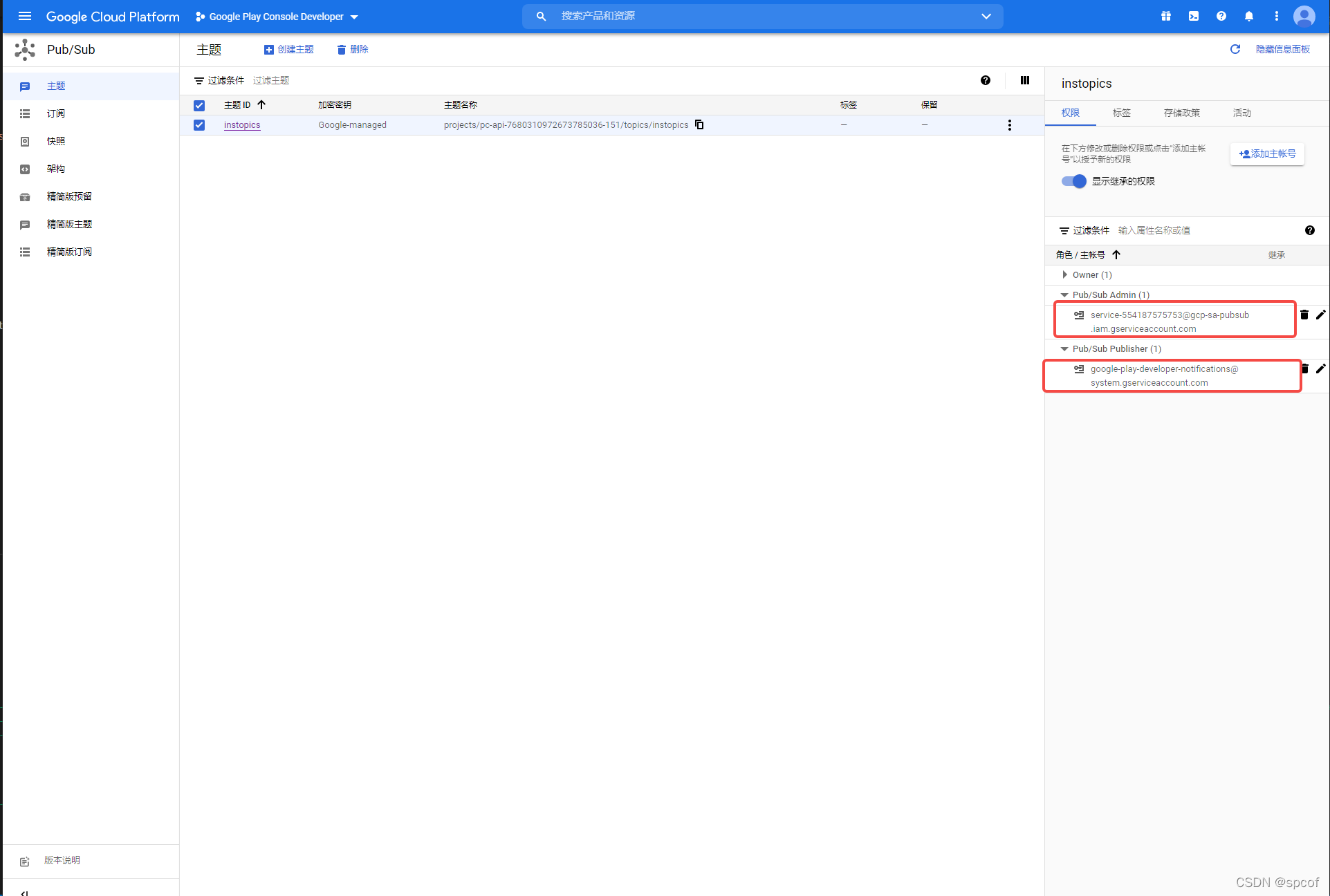The height and width of the screenshot is (896, 1330).
Task: Toggle the show inherited permissions switch
Action: (x=1073, y=181)
